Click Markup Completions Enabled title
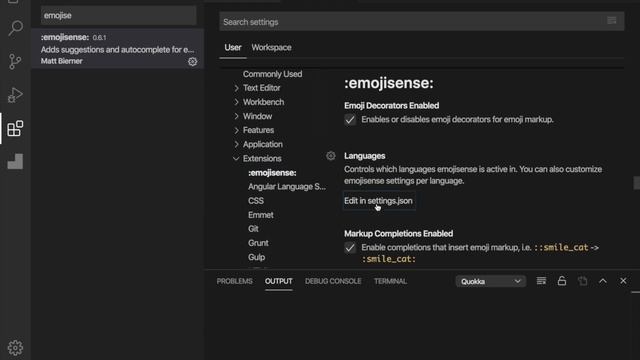The image size is (640, 360). (x=398, y=233)
